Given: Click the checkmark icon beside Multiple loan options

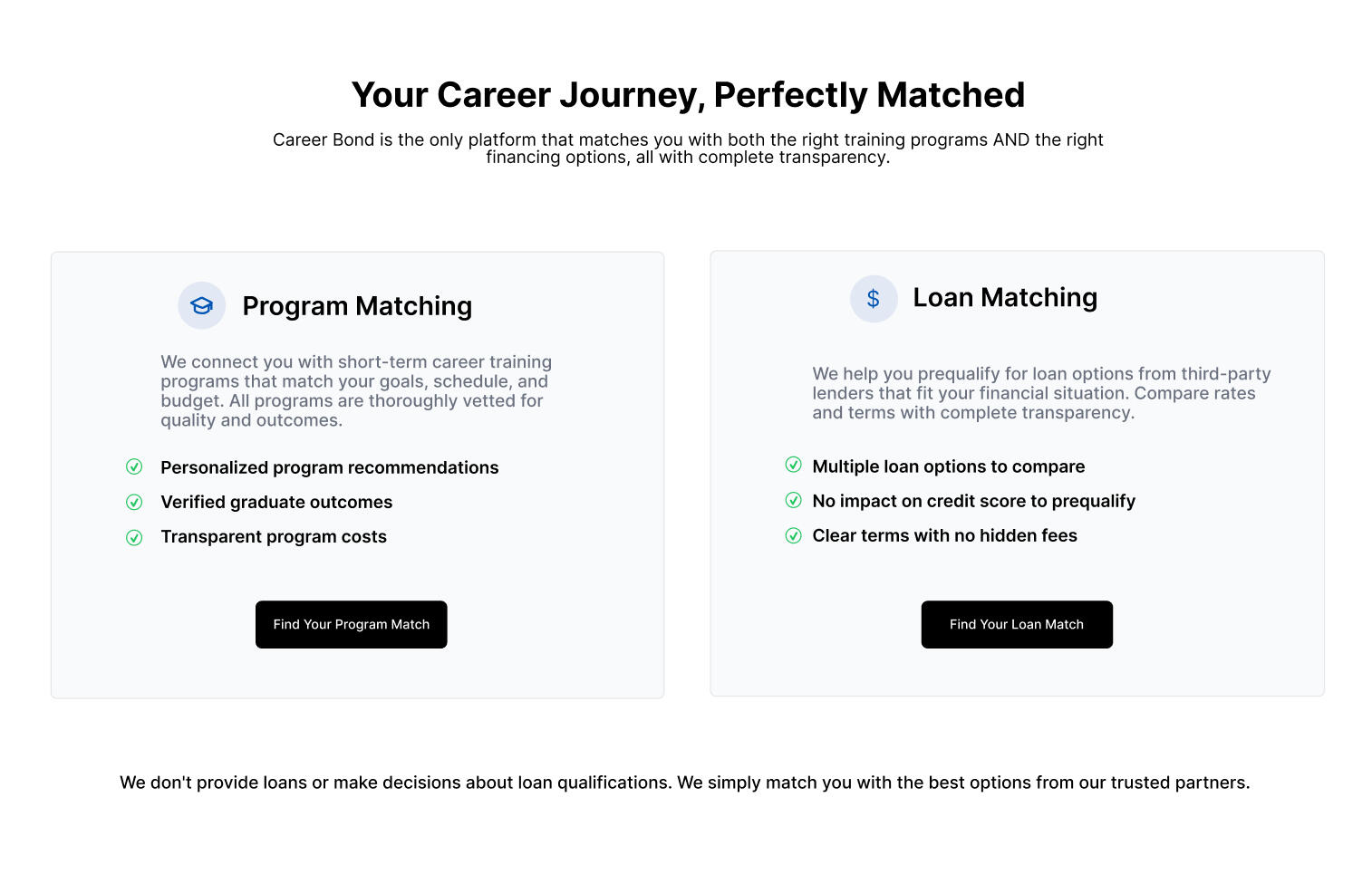Looking at the screenshot, I should pyautogui.click(x=793, y=466).
